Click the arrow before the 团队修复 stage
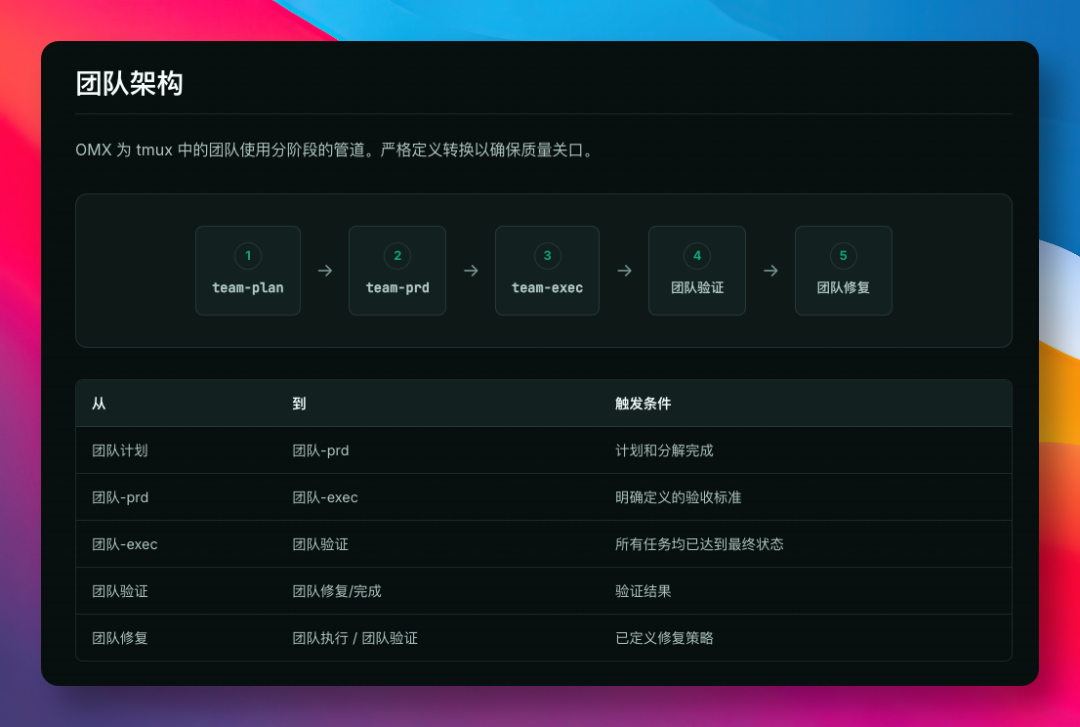1080x727 pixels. coord(770,270)
